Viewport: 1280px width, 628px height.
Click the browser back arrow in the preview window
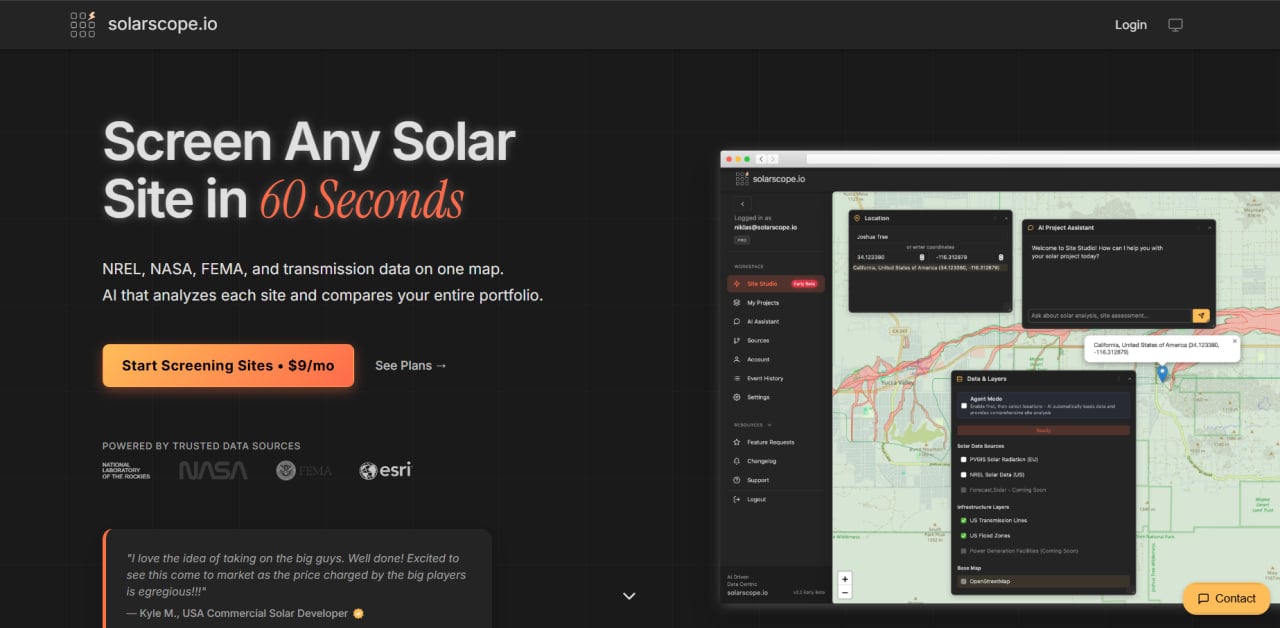coord(761,159)
